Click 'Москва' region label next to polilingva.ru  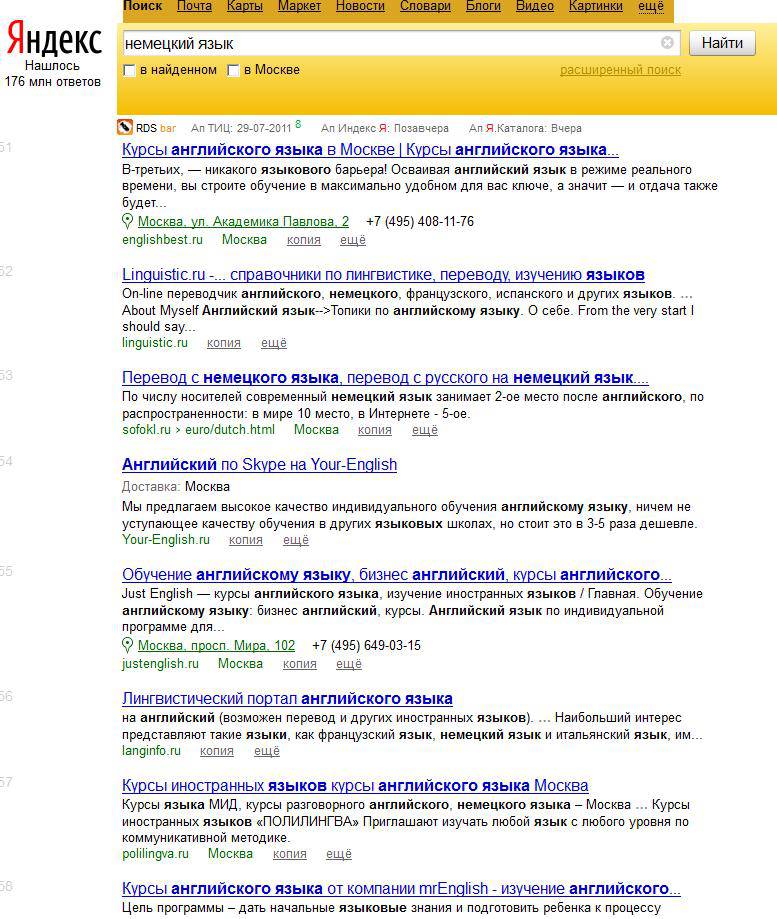point(230,853)
